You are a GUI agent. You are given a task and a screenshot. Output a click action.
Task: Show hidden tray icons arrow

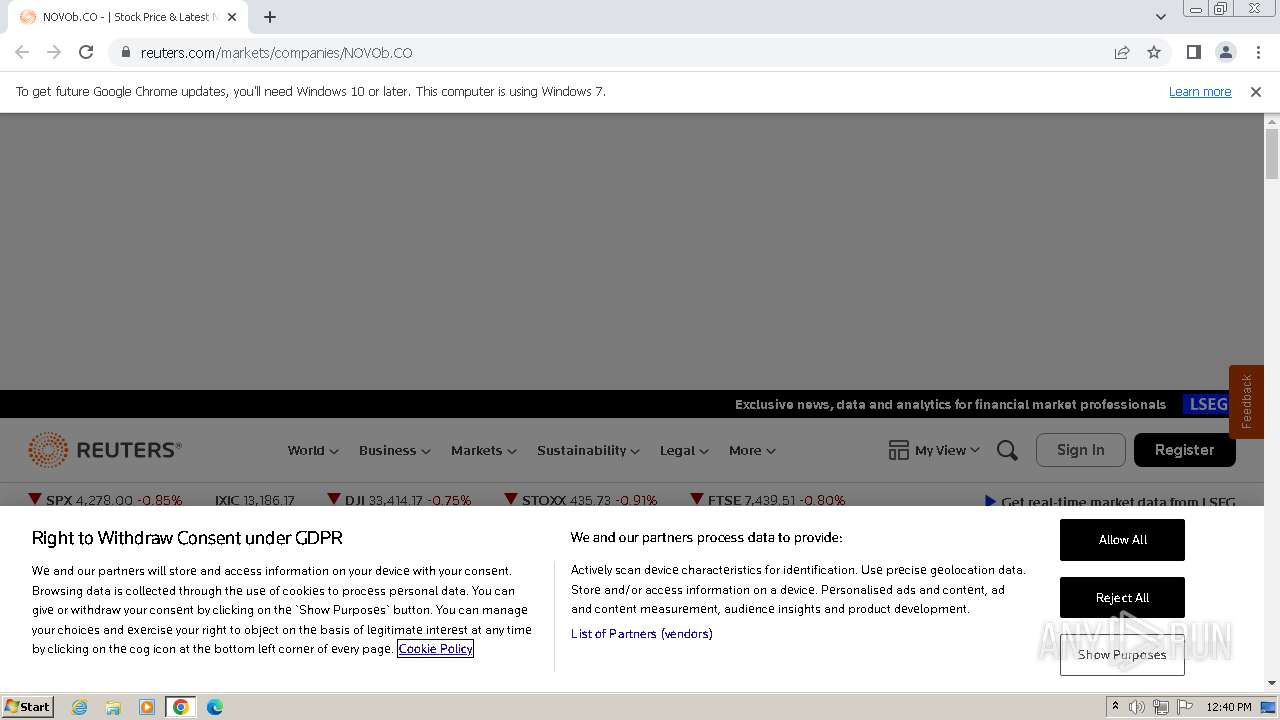pyautogui.click(x=1116, y=707)
